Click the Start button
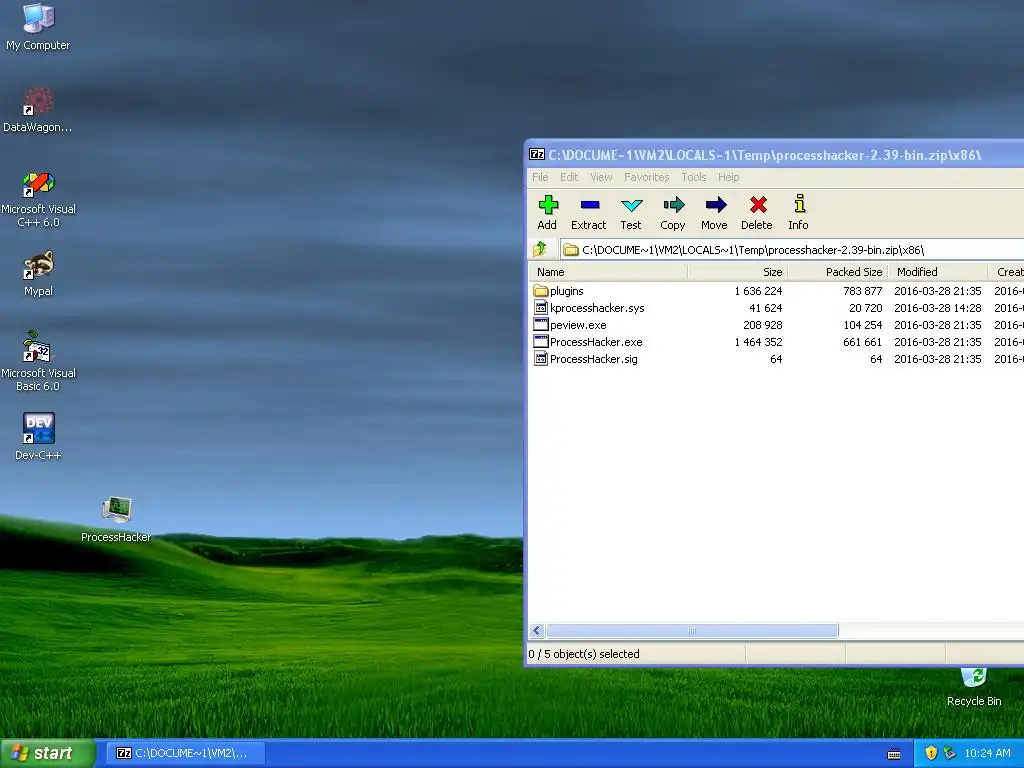Viewport: 1024px width, 768px height. click(x=48, y=753)
